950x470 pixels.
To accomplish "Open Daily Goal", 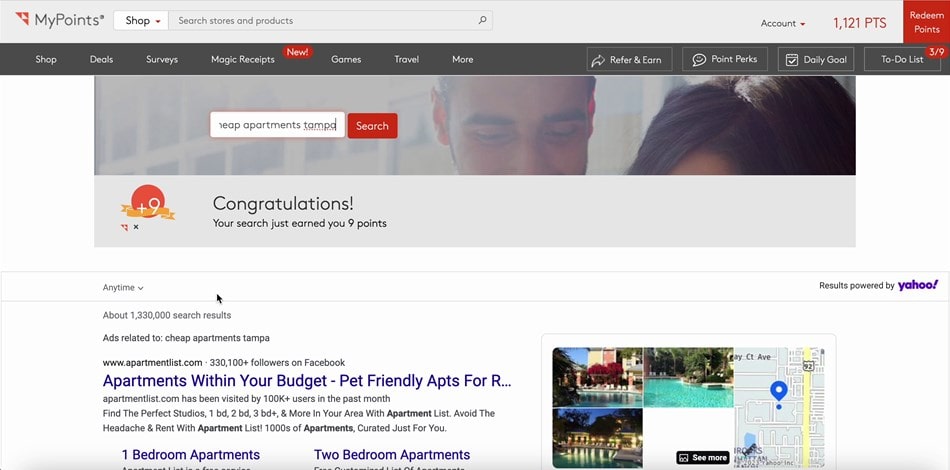I will click(816, 59).
